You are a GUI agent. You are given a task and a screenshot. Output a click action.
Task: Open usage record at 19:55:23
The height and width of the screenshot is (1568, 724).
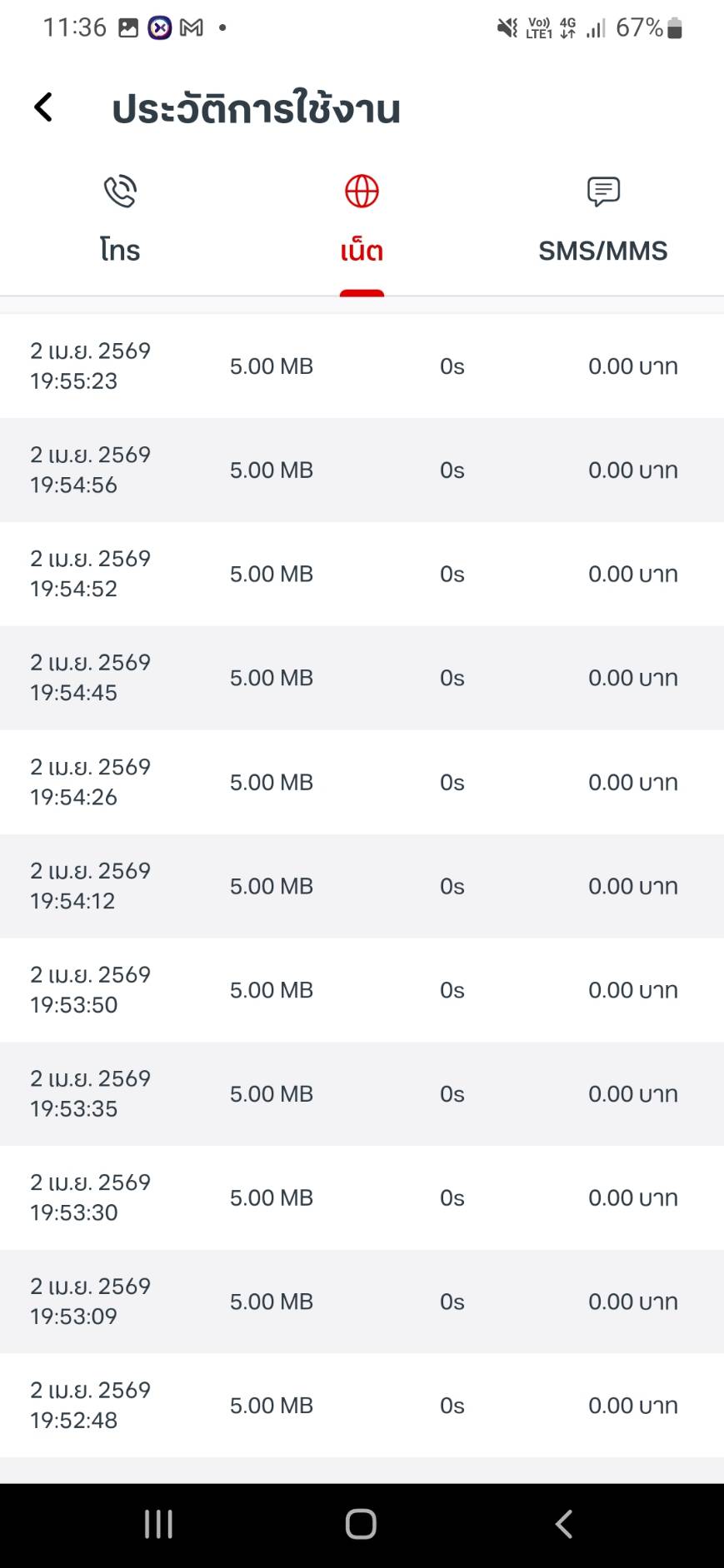pyautogui.click(x=362, y=366)
